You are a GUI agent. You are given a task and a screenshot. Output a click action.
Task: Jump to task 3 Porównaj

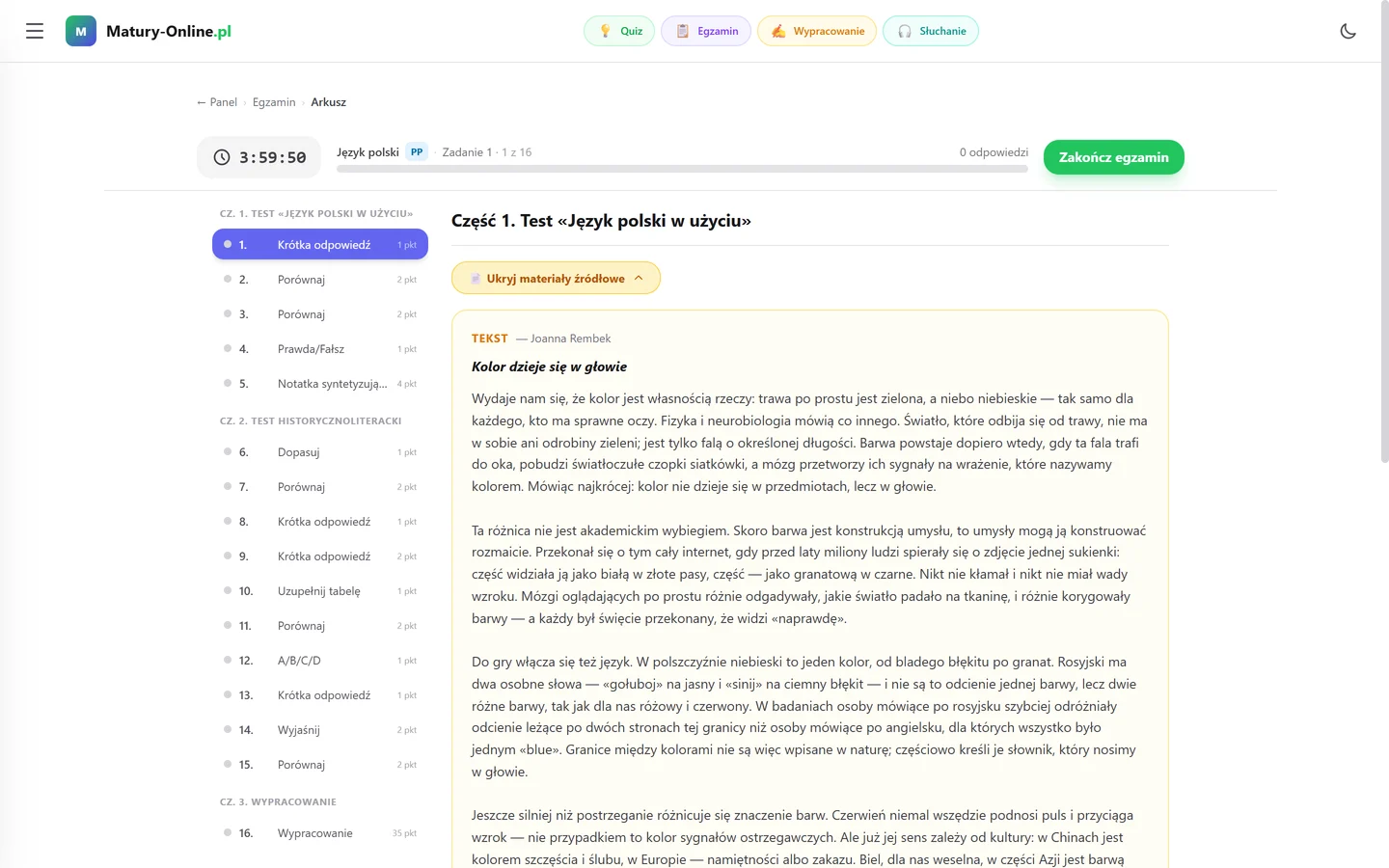point(320,313)
